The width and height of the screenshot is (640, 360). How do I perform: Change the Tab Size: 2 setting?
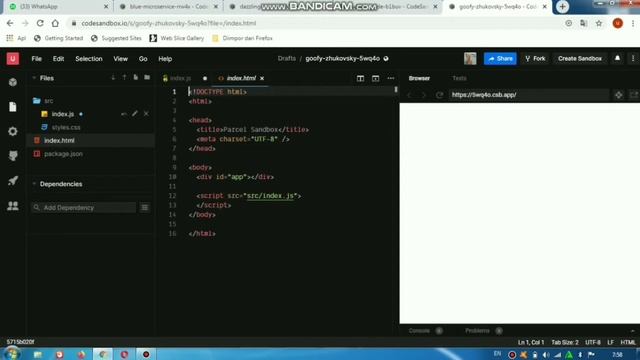(565, 342)
